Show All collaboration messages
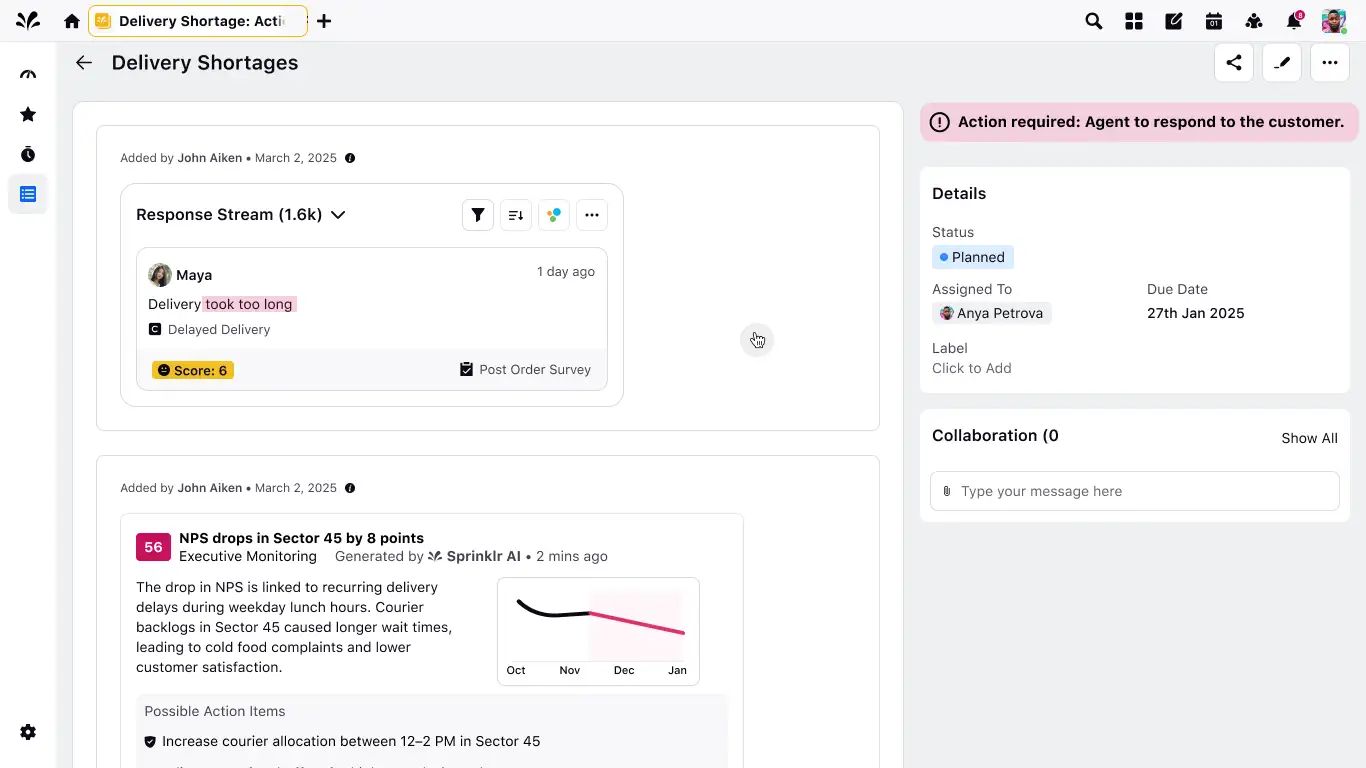This screenshot has height=768, width=1366. click(1309, 438)
